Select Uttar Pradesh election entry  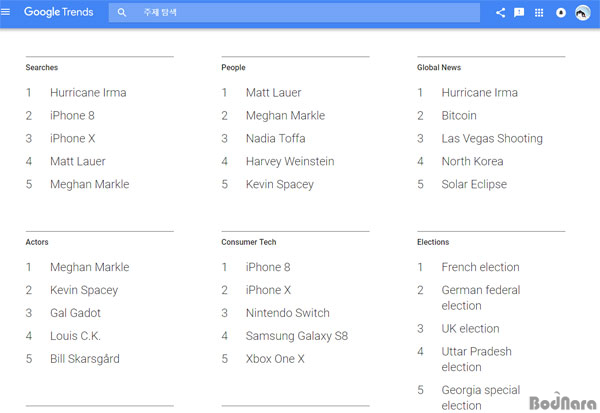click(476, 359)
